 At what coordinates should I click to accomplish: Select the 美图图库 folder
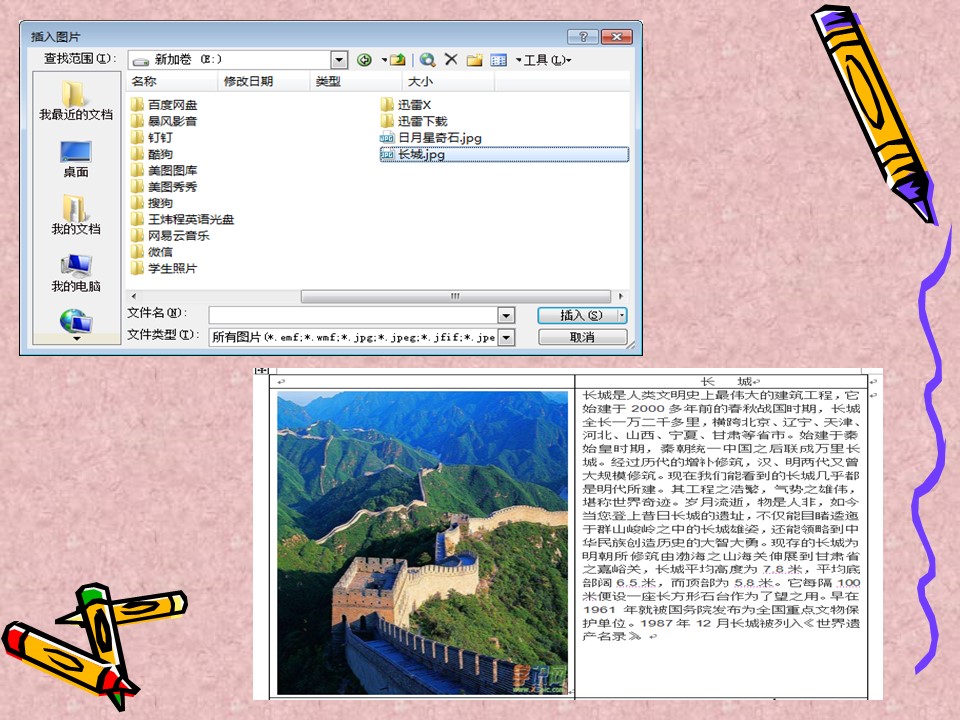click(164, 170)
